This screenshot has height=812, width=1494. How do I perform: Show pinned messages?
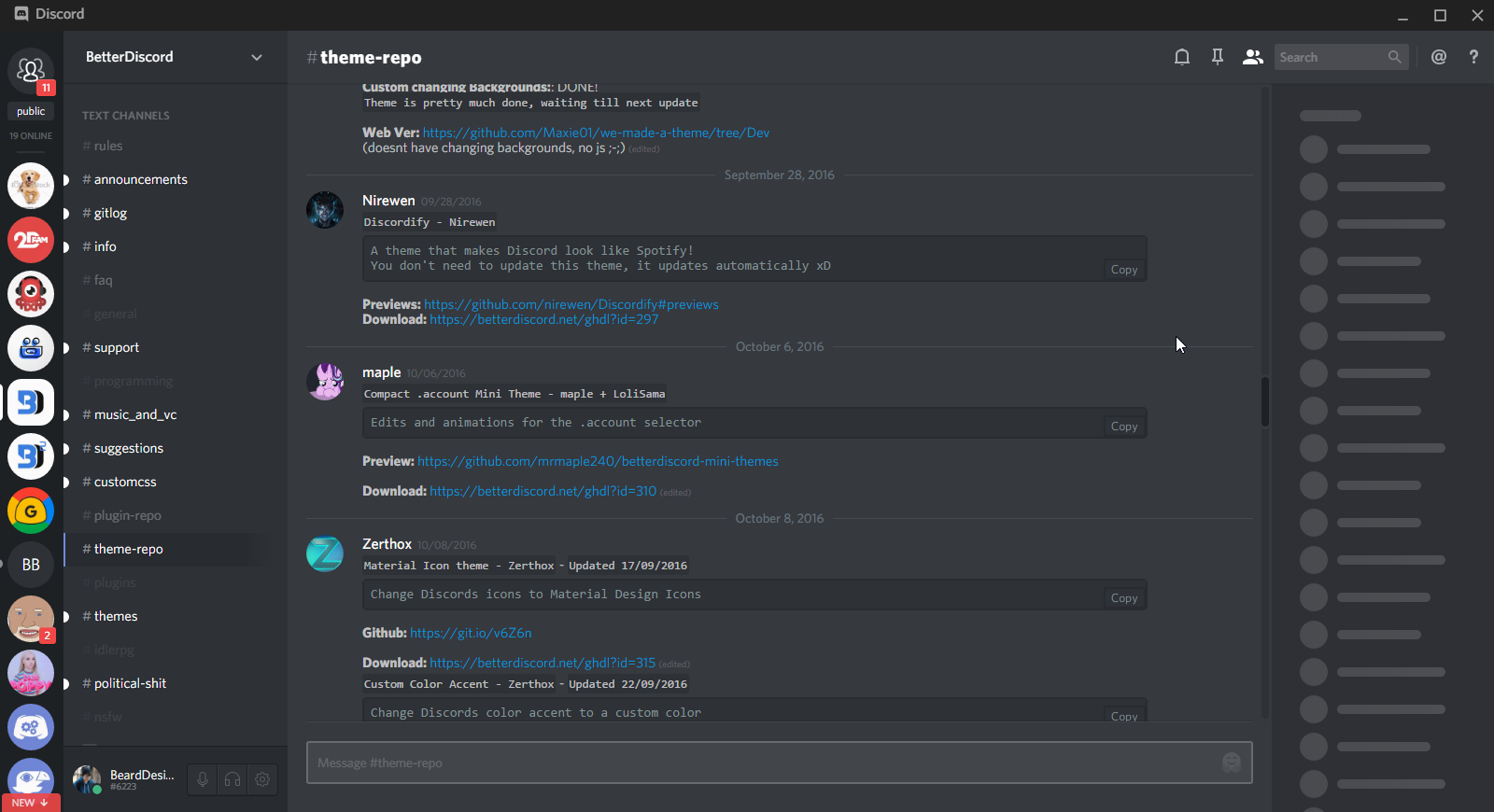point(1218,57)
